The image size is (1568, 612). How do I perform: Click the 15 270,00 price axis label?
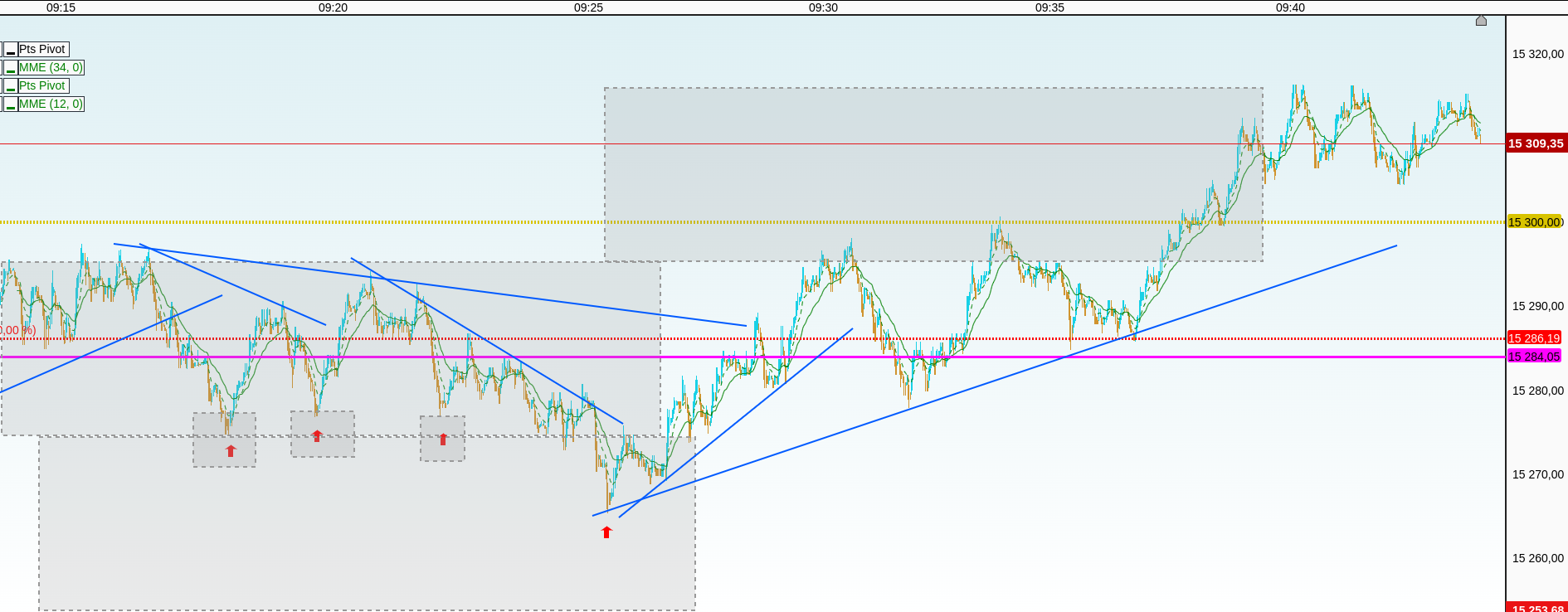coord(1538,474)
